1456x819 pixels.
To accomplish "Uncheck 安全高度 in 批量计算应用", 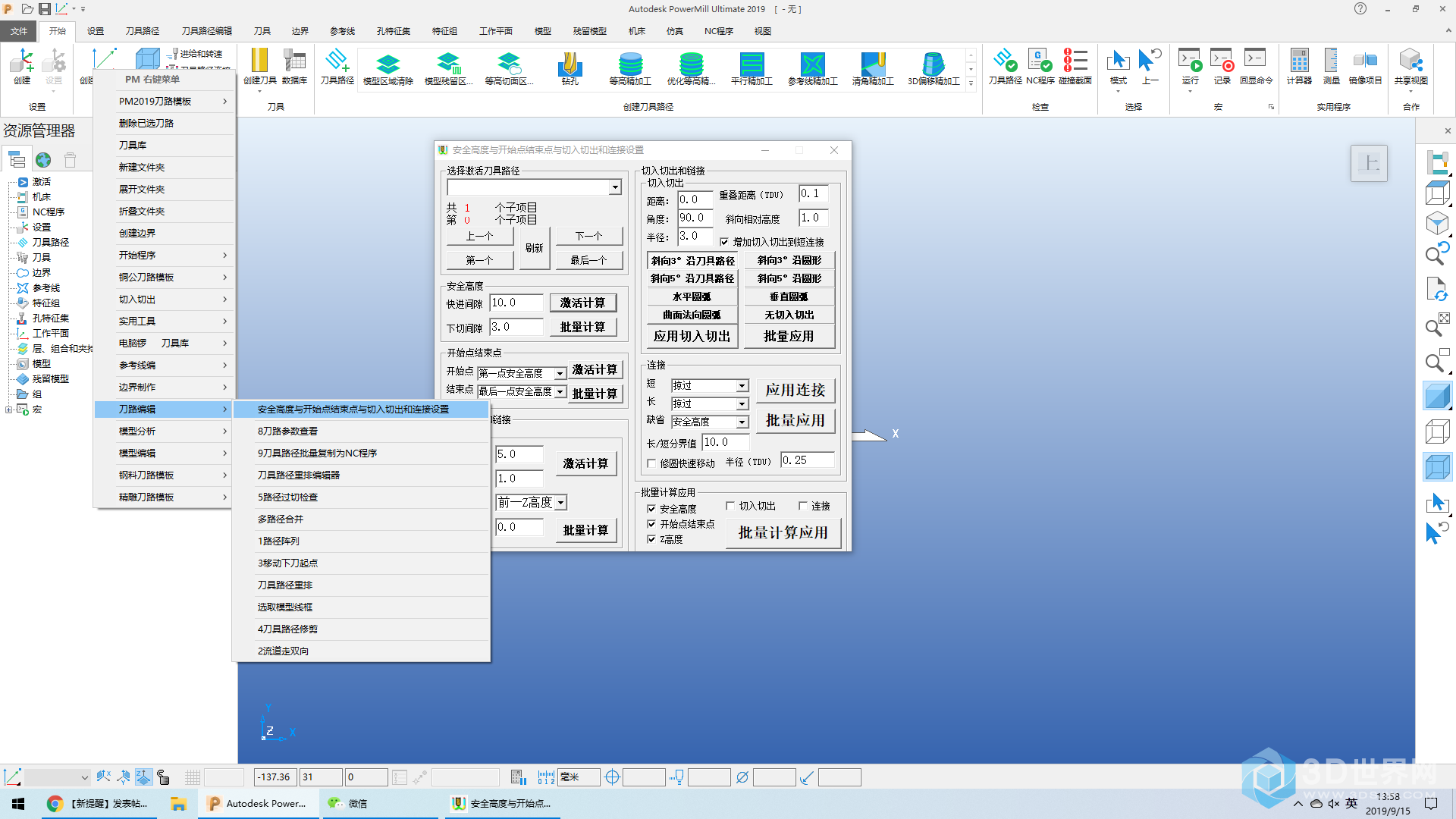I will tap(651, 509).
